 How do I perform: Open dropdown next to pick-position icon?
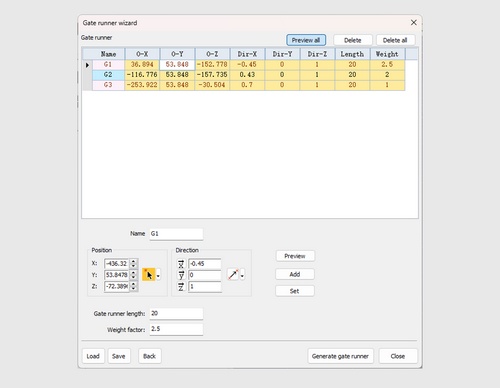pyautogui.click(x=158, y=275)
